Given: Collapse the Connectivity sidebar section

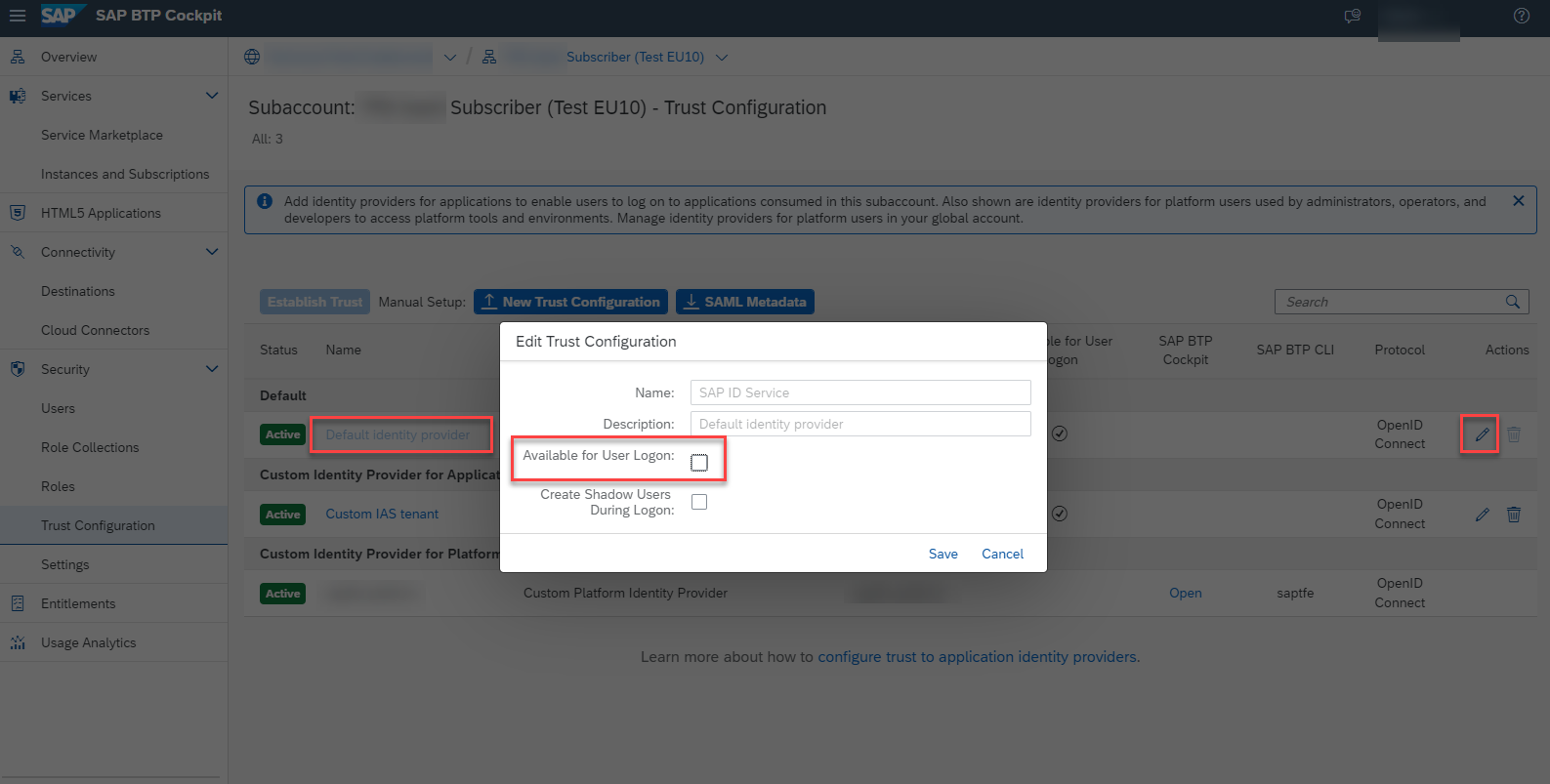Looking at the screenshot, I should click(x=212, y=252).
